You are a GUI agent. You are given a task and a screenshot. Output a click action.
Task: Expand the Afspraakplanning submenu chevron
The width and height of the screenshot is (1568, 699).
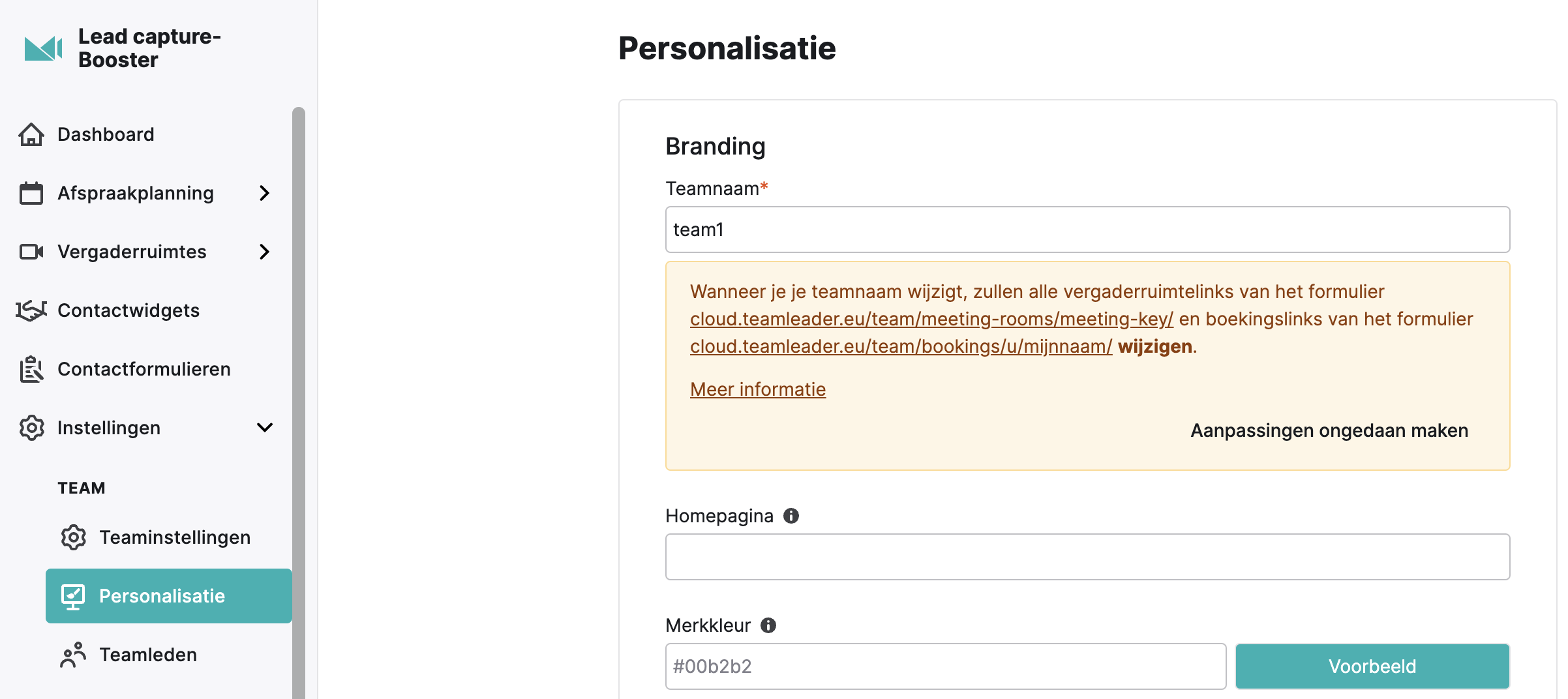click(264, 193)
